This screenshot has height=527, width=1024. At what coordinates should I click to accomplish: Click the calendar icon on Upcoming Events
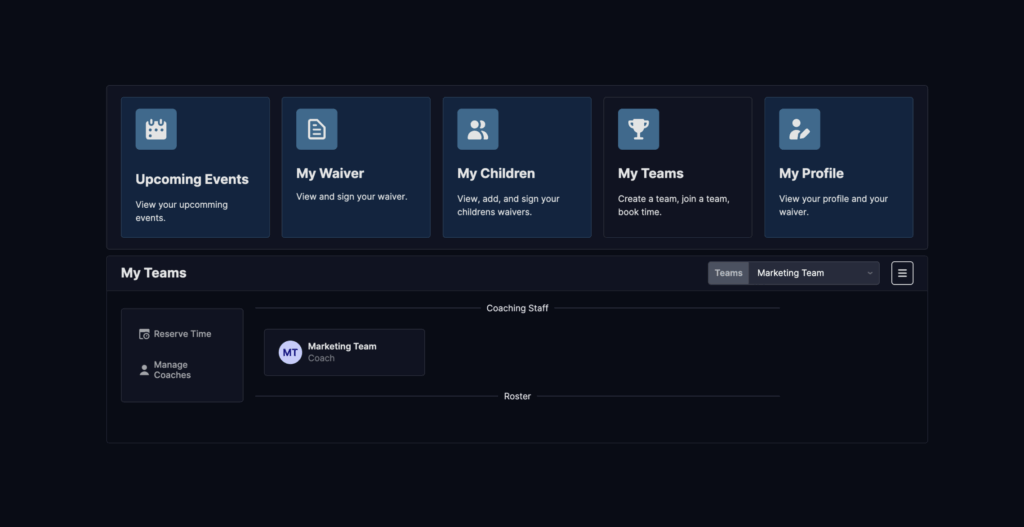pos(156,129)
